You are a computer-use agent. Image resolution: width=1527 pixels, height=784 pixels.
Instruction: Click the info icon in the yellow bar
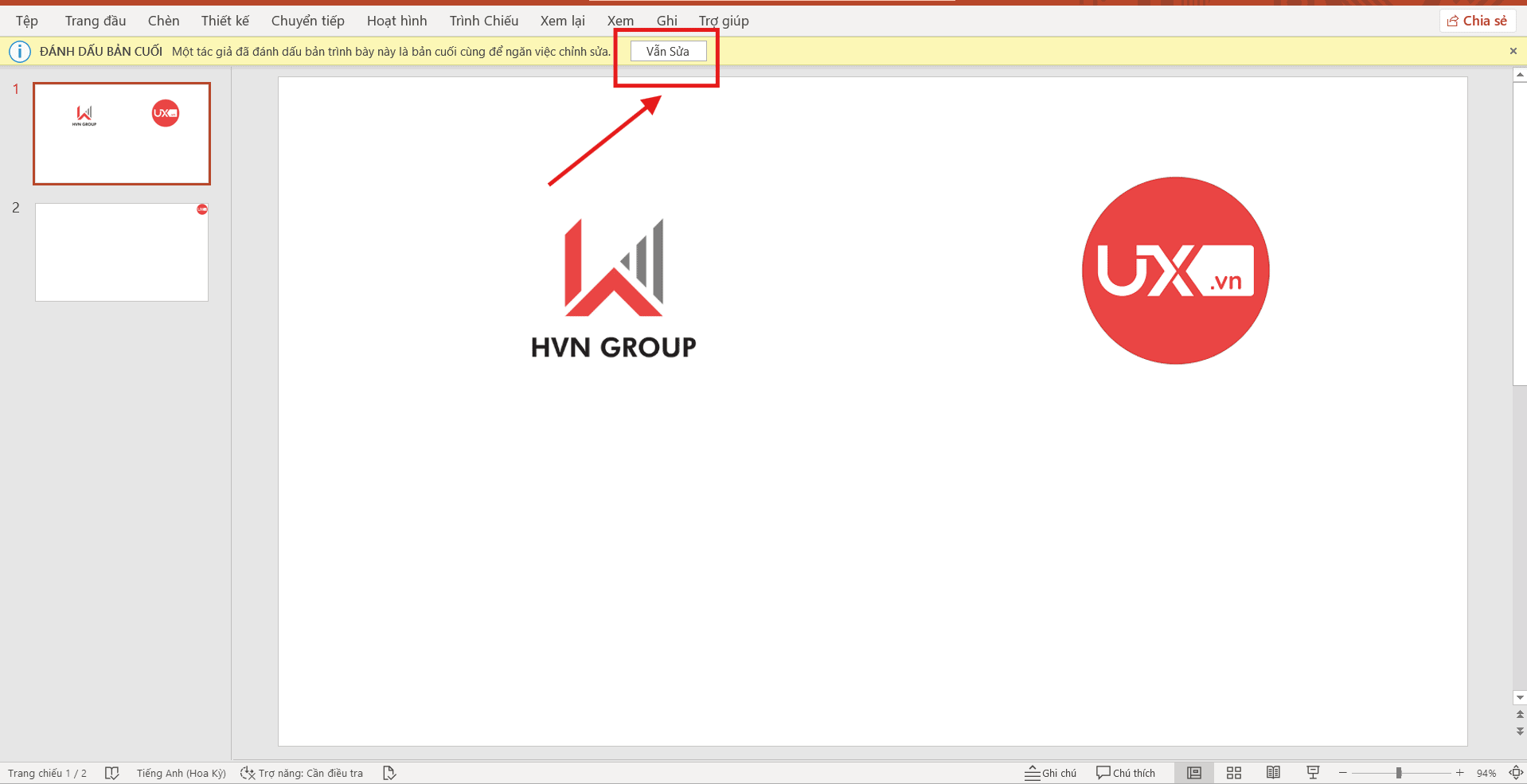coord(19,51)
